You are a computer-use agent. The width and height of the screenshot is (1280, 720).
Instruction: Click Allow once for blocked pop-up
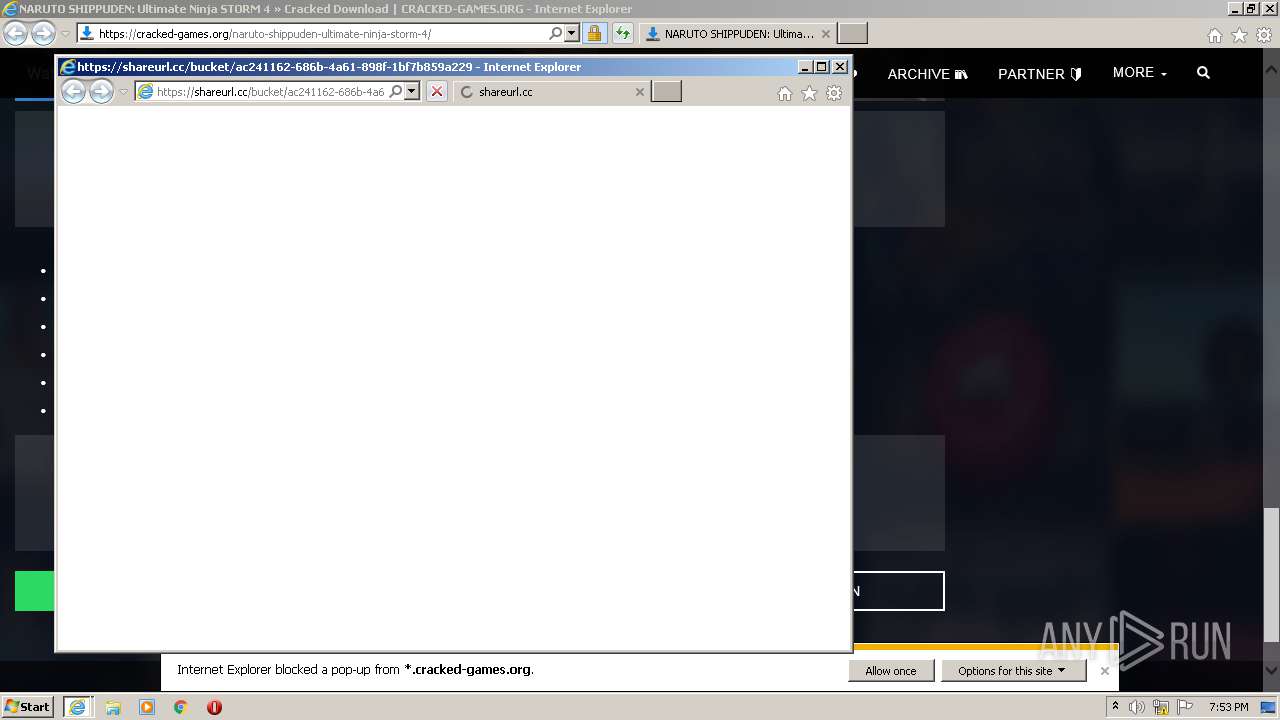click(x=891, y=671)
